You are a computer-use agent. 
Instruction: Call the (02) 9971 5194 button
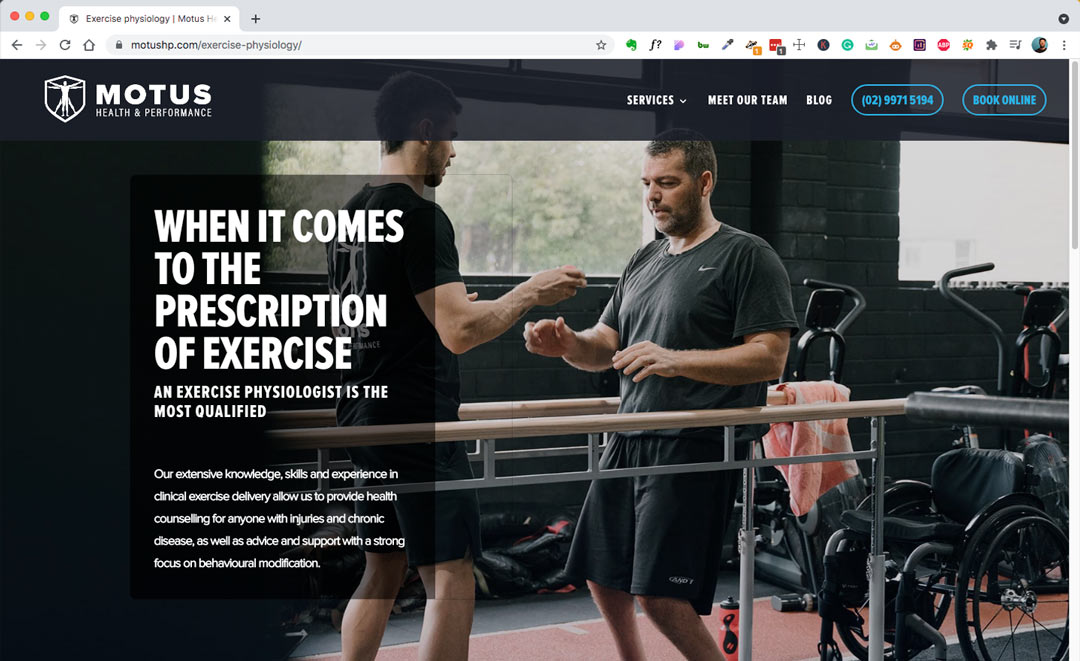[897, 100]
